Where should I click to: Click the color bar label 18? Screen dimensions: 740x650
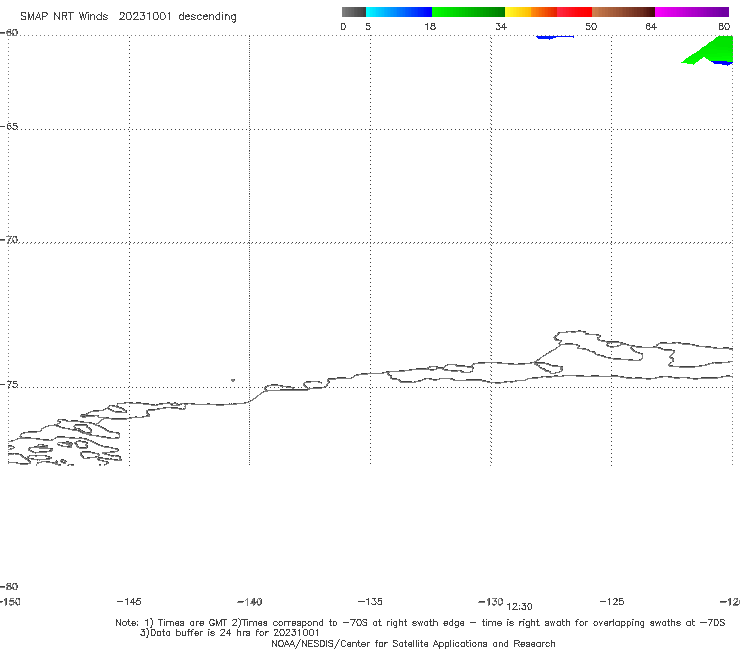click(x=430, y=26)
